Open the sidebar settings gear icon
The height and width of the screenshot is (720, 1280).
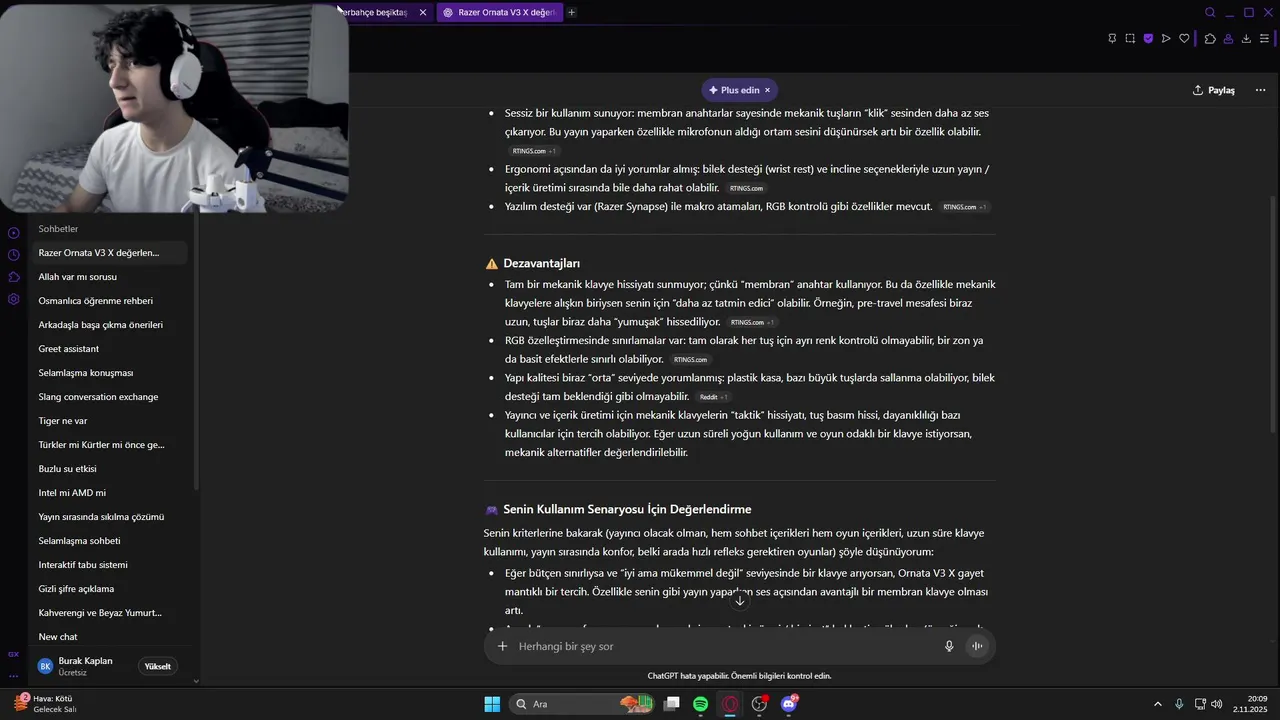point(14,299)
